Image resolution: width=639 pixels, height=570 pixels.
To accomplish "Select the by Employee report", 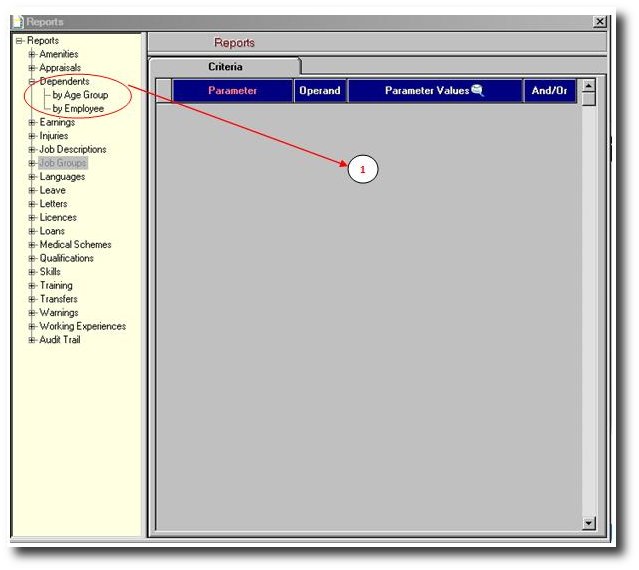I will pyautogui.click(x=78, y=108).
